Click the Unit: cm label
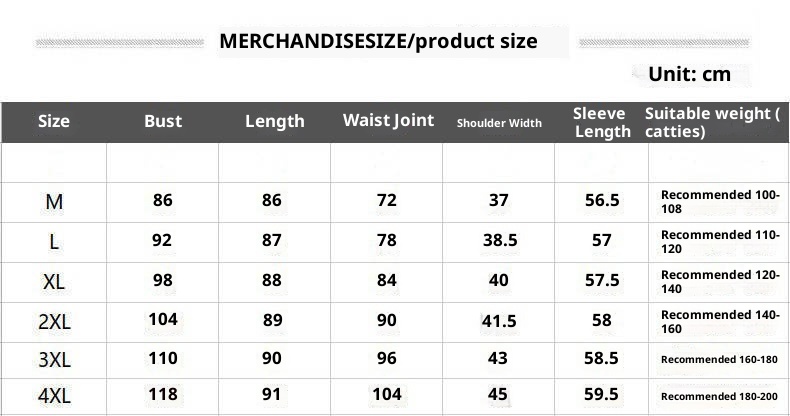Viewport: 790px width, 416px height. (x=689, y=74)
